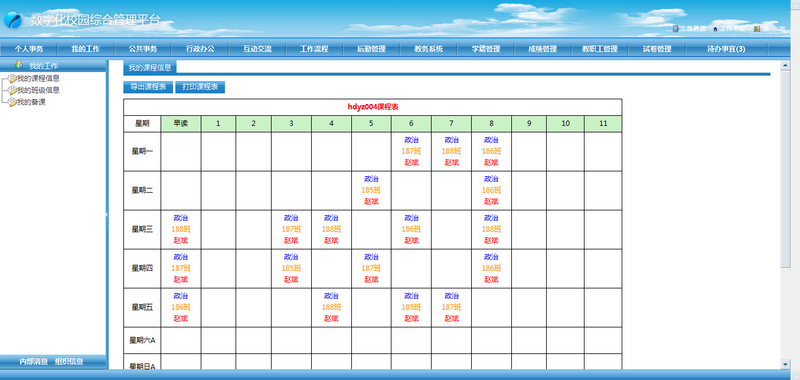Select the 我的课程信息 tab

tap(149, 67)
